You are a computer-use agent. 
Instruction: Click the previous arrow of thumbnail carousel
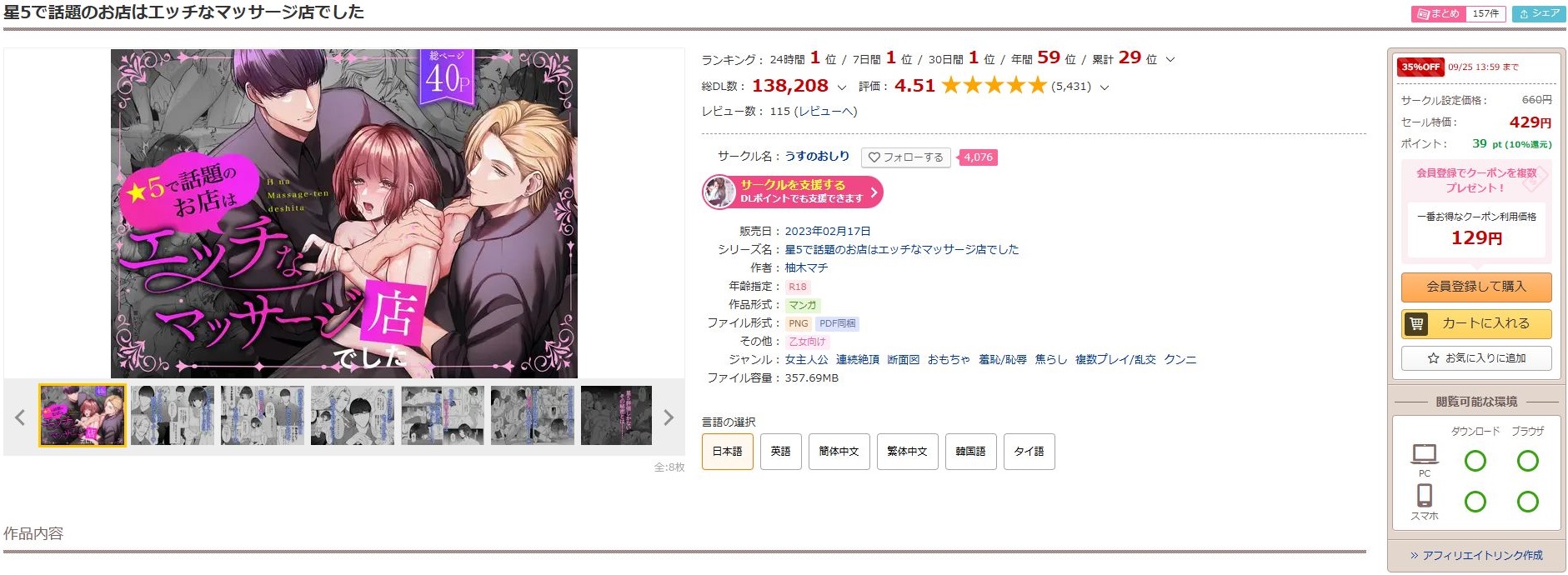point(20,417)
